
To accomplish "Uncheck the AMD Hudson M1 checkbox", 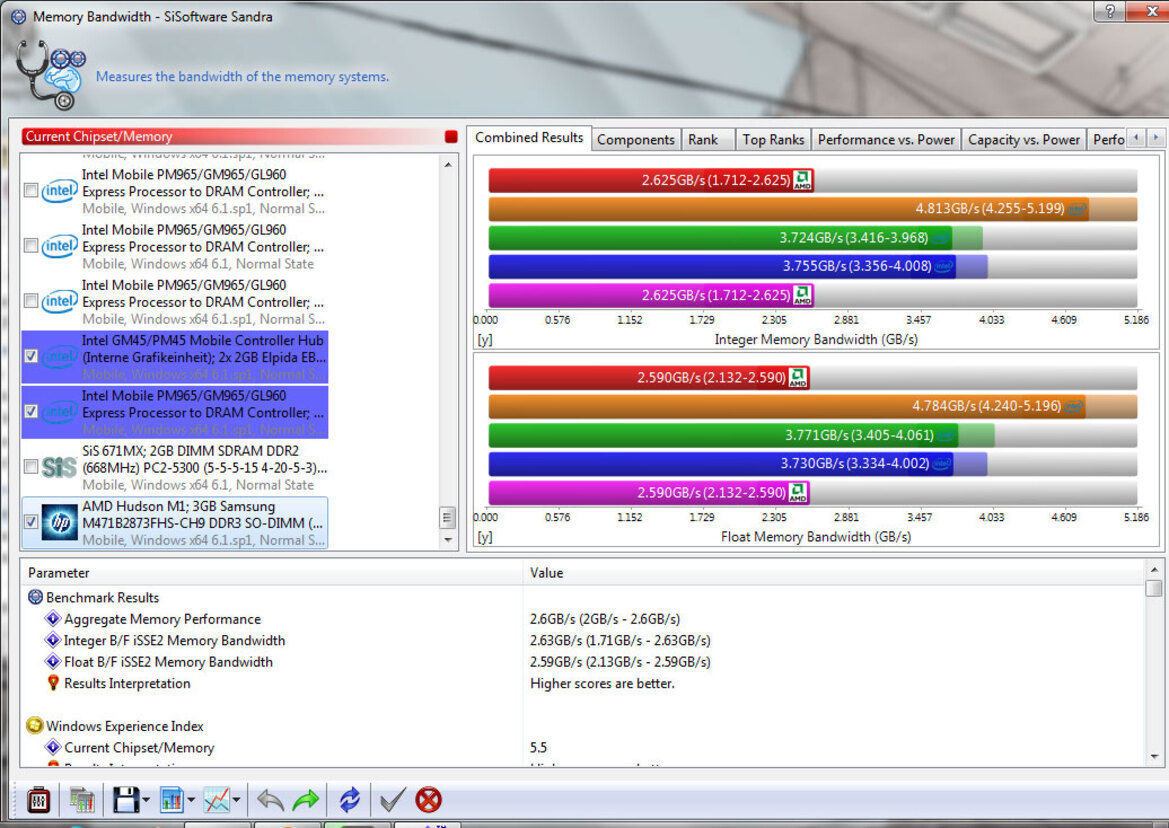I will click(x=31, y=522).
